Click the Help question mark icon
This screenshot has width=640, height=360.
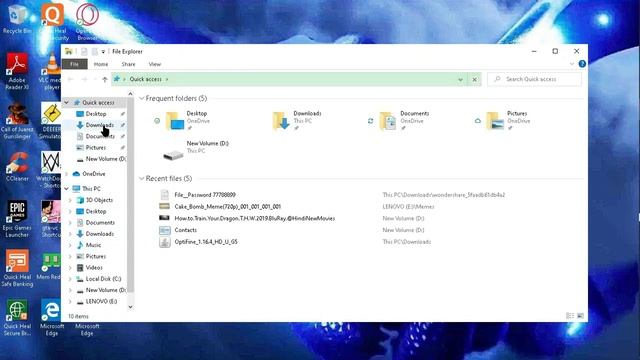(x=582, y=64)
